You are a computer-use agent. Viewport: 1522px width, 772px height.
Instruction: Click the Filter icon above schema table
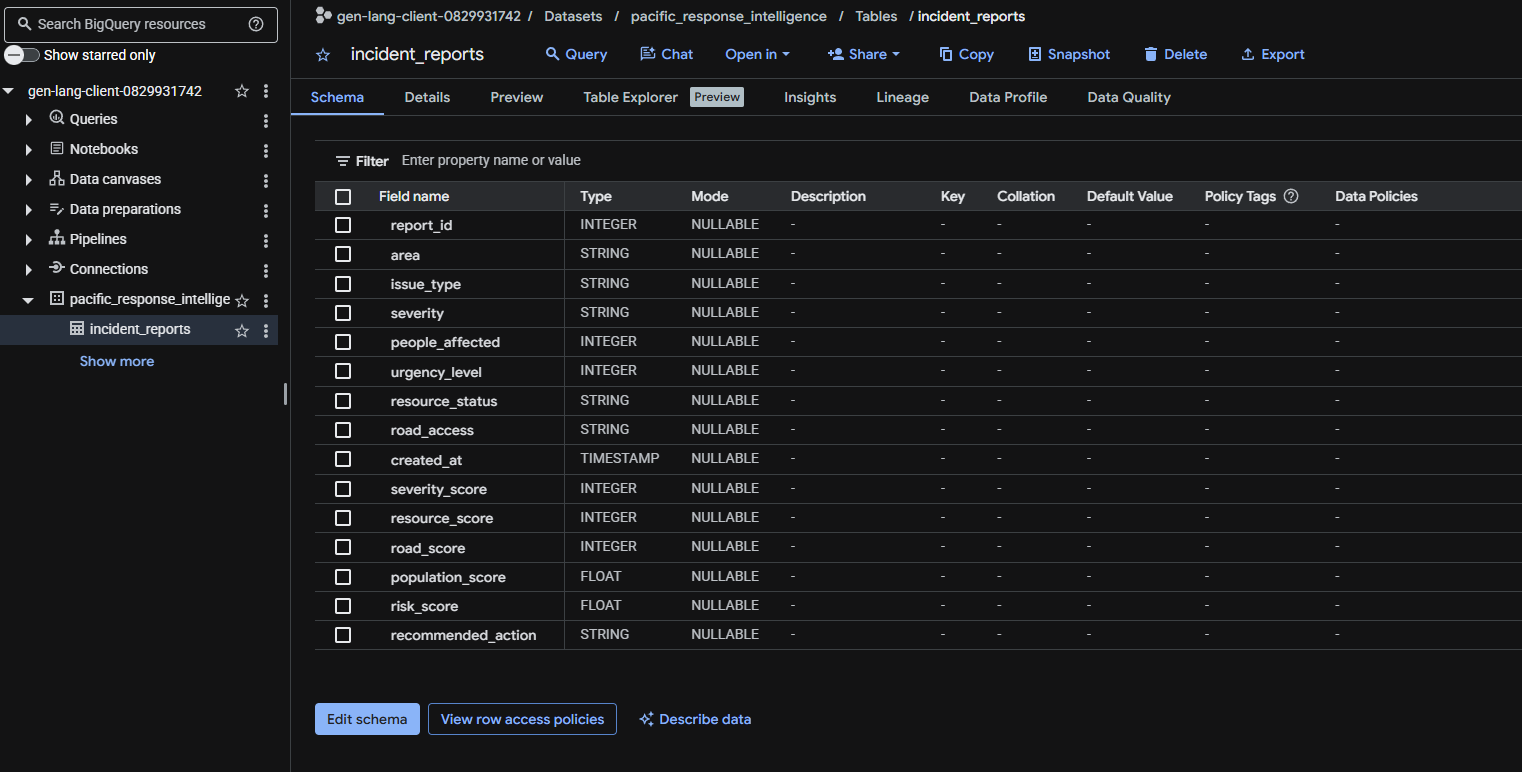pyautogui.click(x=343, y=161)
